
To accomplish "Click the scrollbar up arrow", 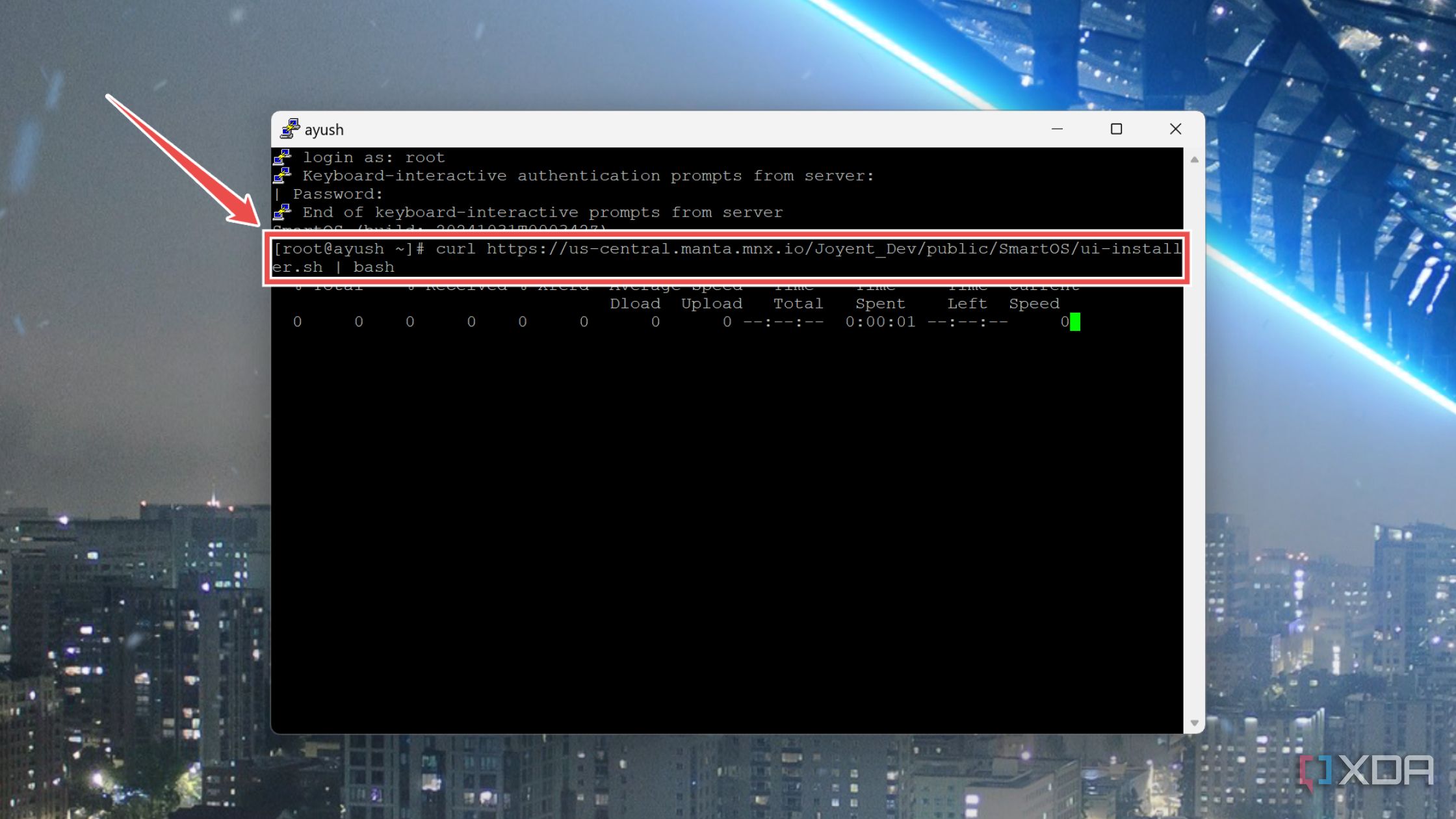I will (1193, 158).
